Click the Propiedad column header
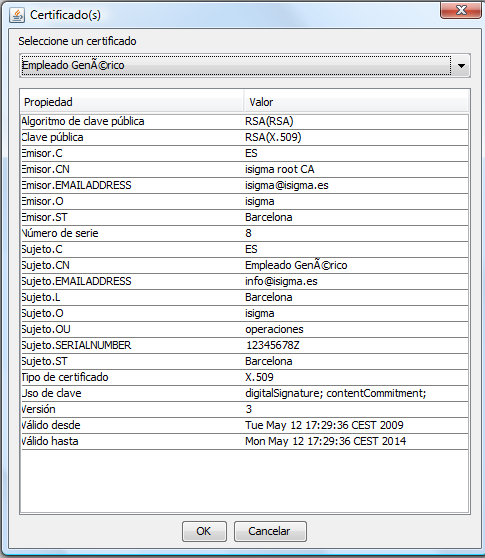The width and height of the screenshot is (485, 558). tap(132, 102)
